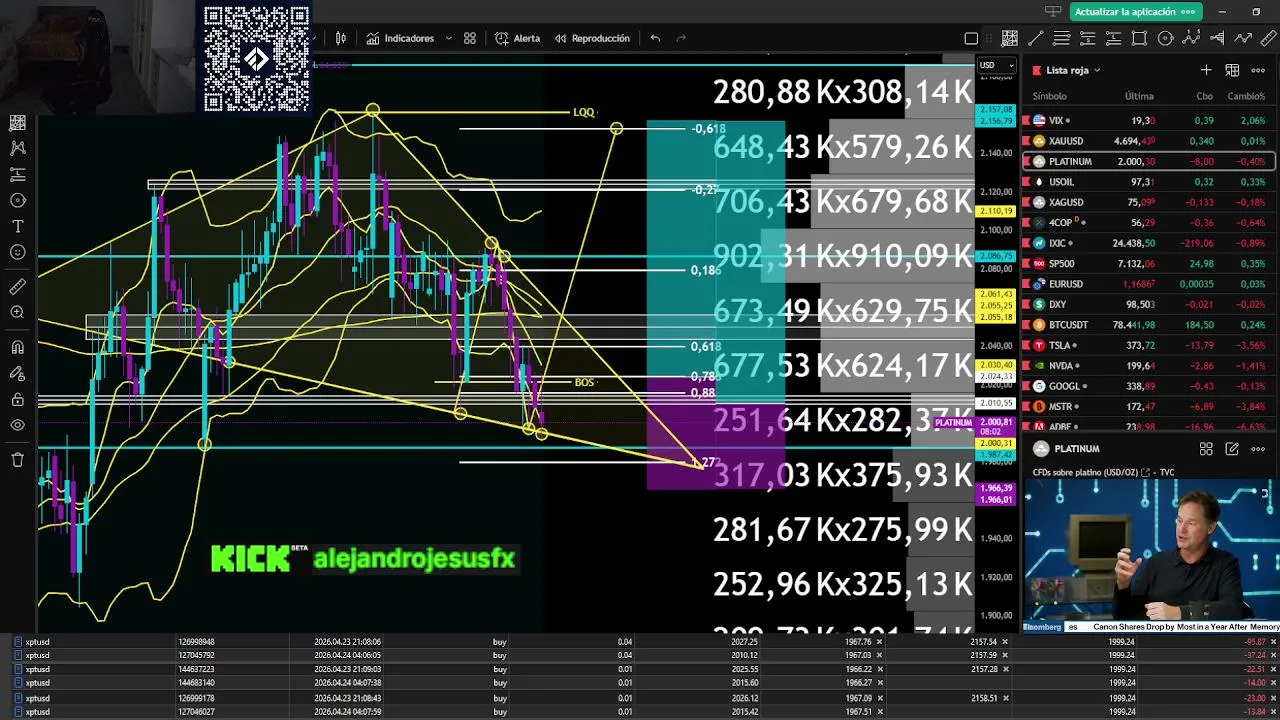This screenshot has width=1280, height=720.
Task: Click trade ticket 144683140 in bottom table
Action: pos(197,683)
